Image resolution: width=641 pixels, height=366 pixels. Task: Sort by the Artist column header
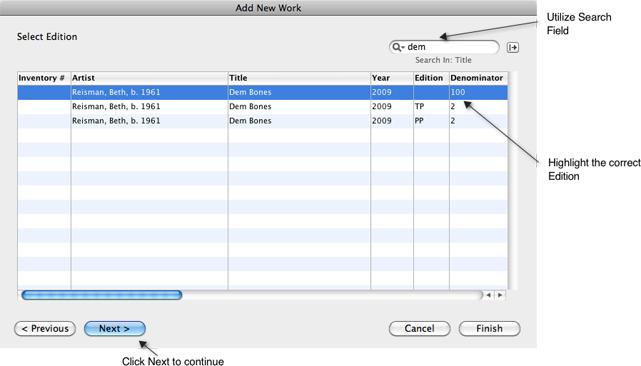tap(149, 78)
